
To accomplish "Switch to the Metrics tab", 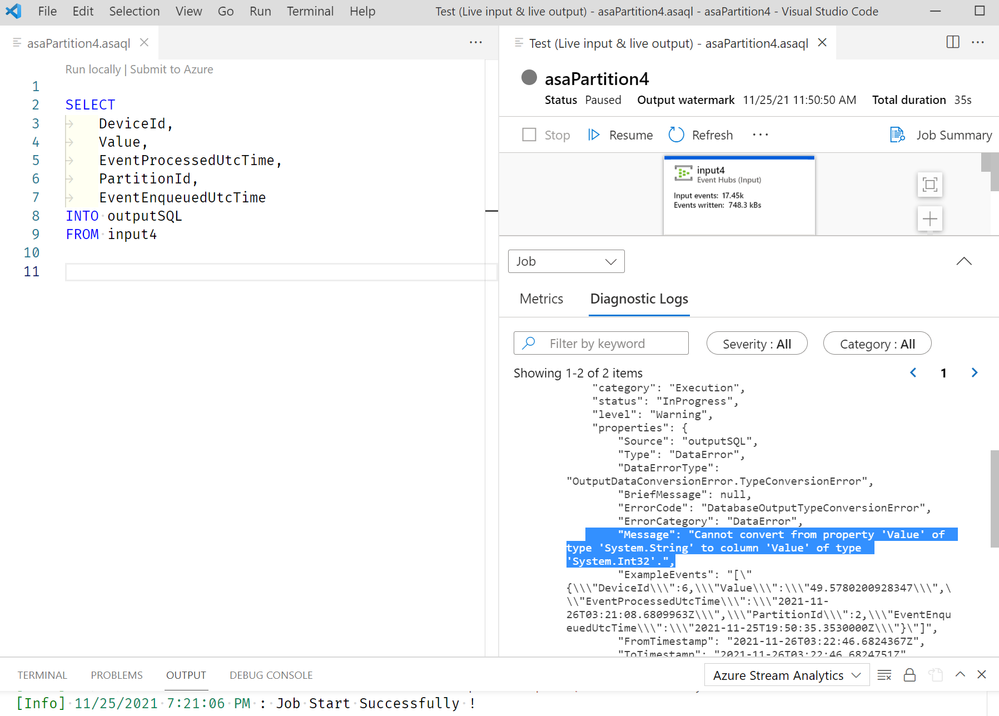I will (541, 299).
